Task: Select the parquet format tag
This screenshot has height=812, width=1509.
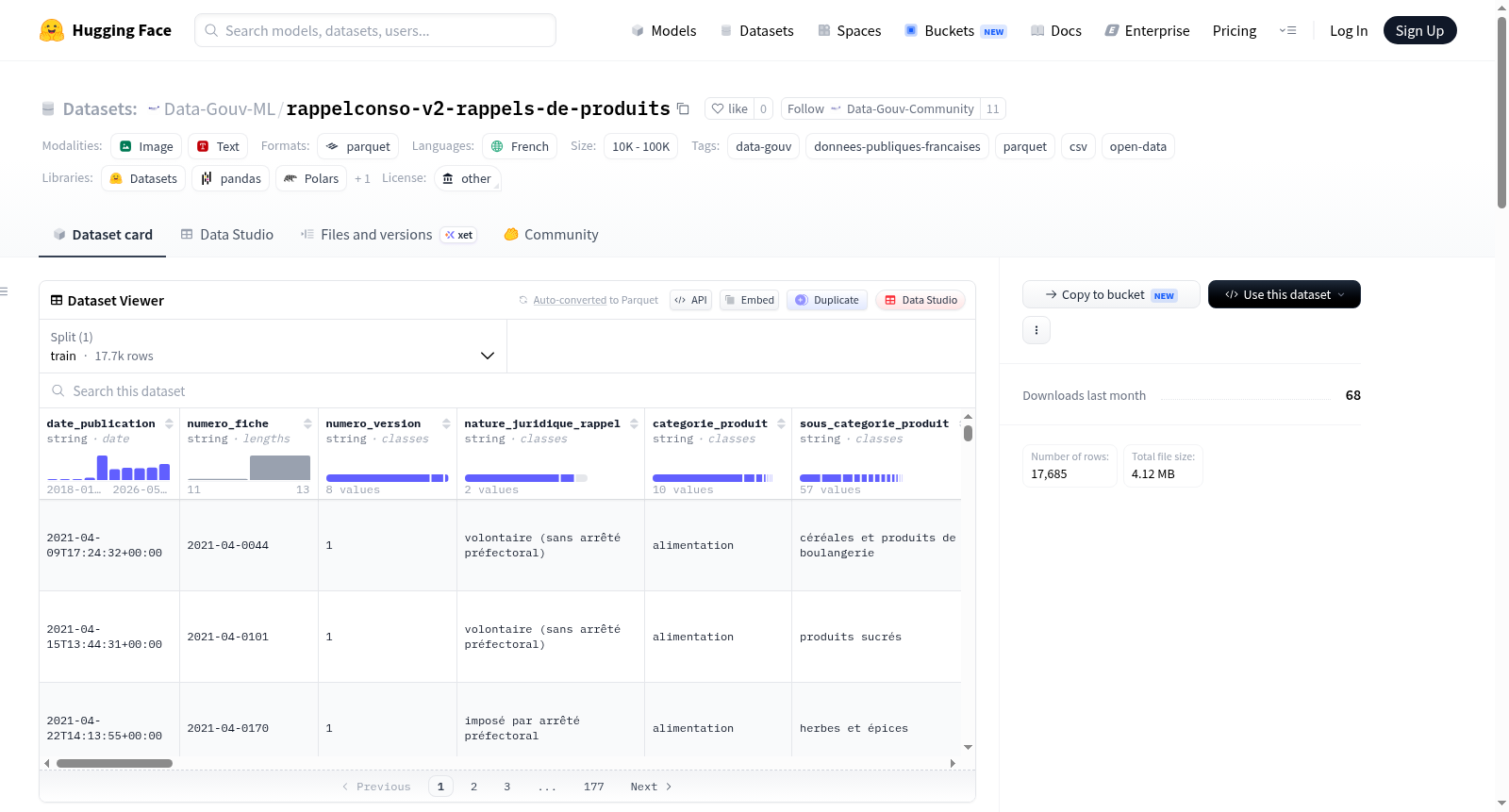Action: coord(358,146)
